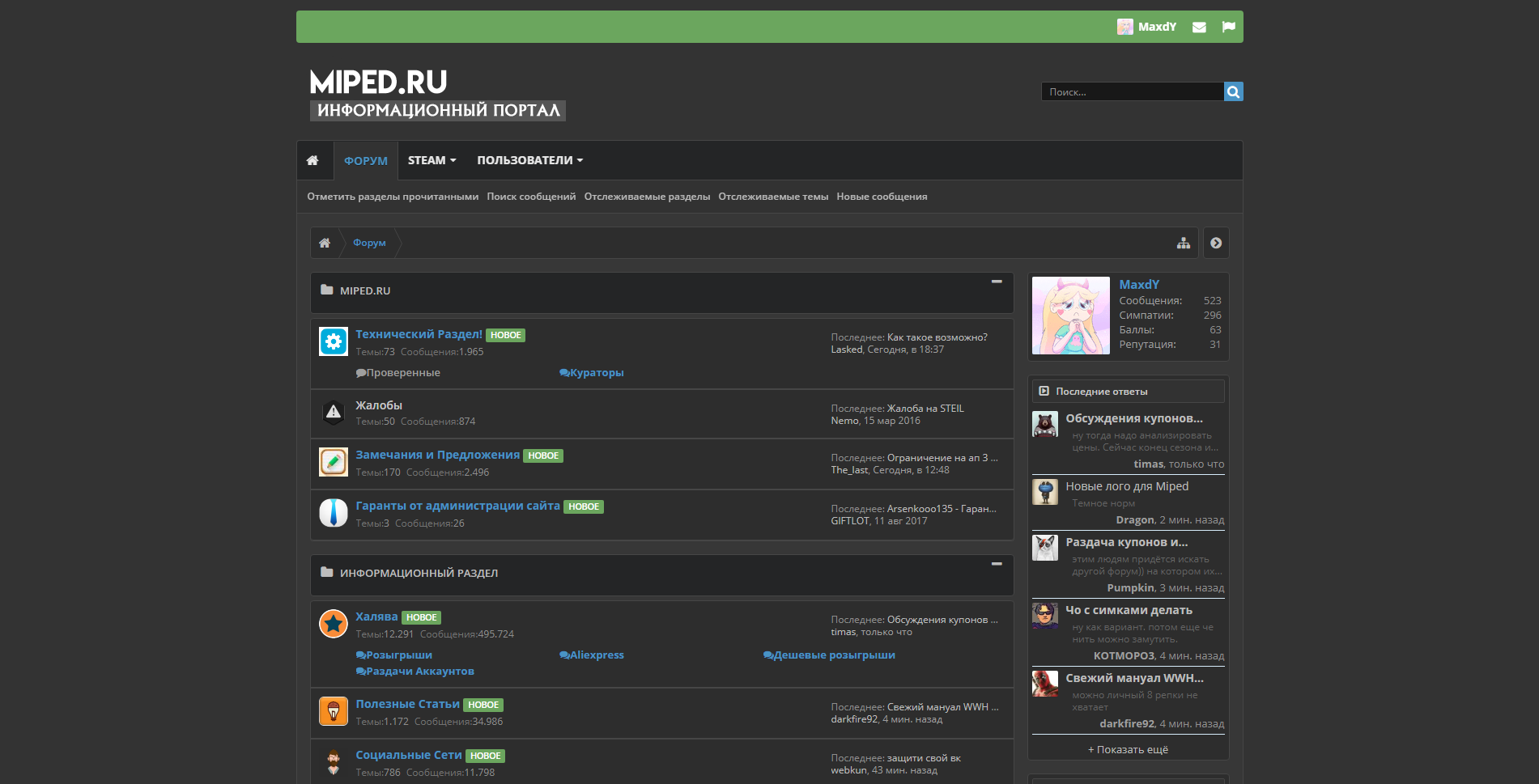Open the Замечания и Предложения forum
The height and width of the screenshot is (784, 1539).
[438, 455]
